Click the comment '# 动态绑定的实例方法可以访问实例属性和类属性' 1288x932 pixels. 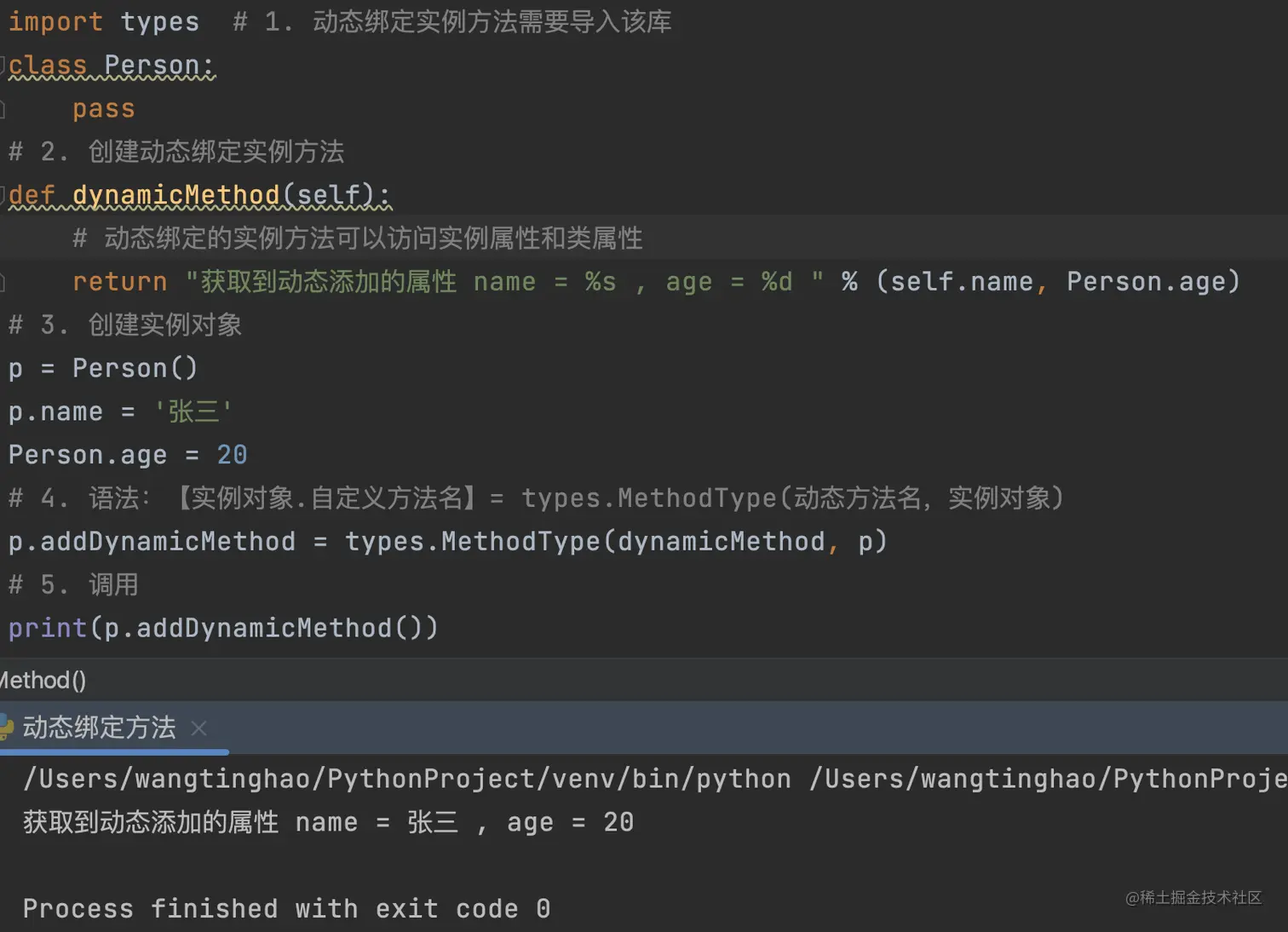(x=358, y=239)
